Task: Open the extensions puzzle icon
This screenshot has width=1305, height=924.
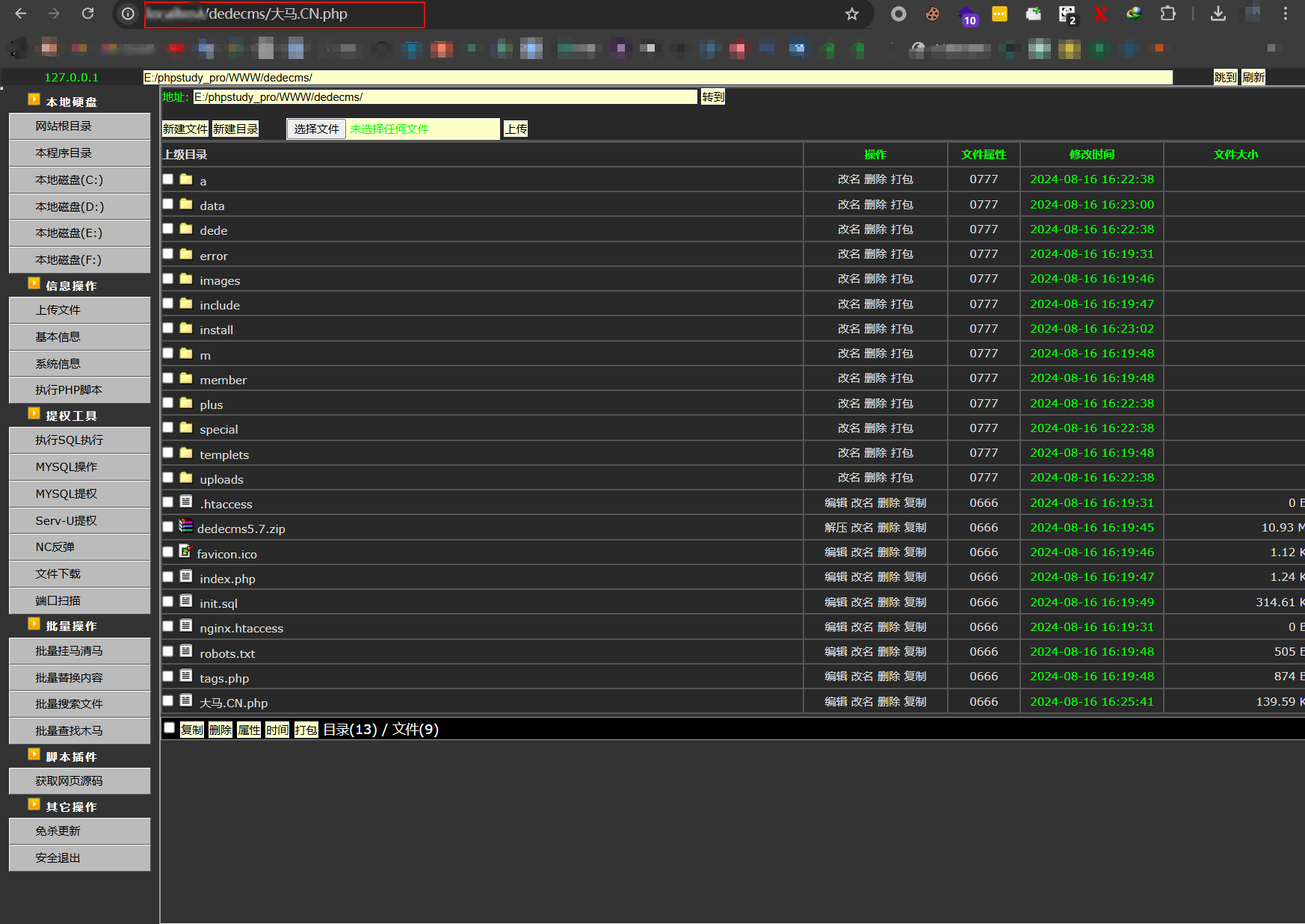Action: click(x=1167, y=13)
